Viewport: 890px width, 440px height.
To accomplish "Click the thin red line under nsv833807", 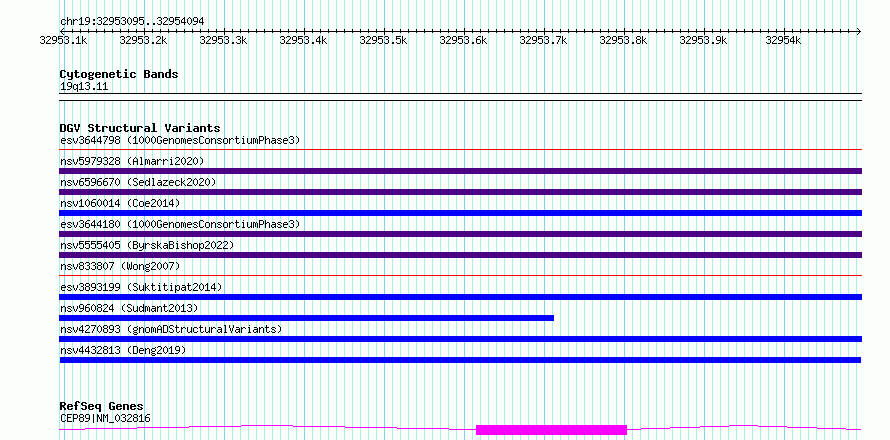I will coord(460,276).
